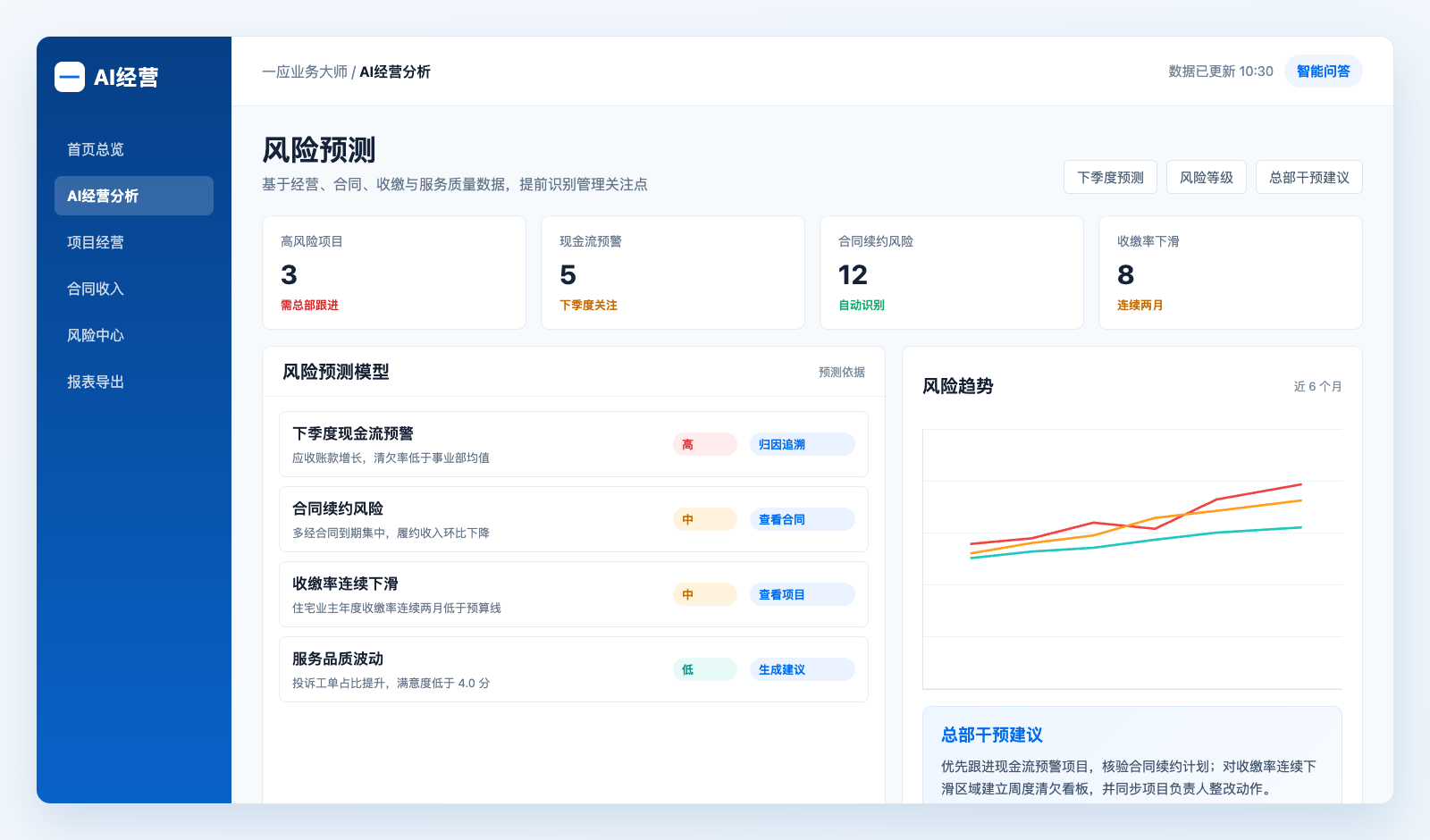Image resolution: width=1430 pixels, height=840 pixels.
Task: Click 中 badge on 收缴率连续下滑 row
Action: click(705, 594)
